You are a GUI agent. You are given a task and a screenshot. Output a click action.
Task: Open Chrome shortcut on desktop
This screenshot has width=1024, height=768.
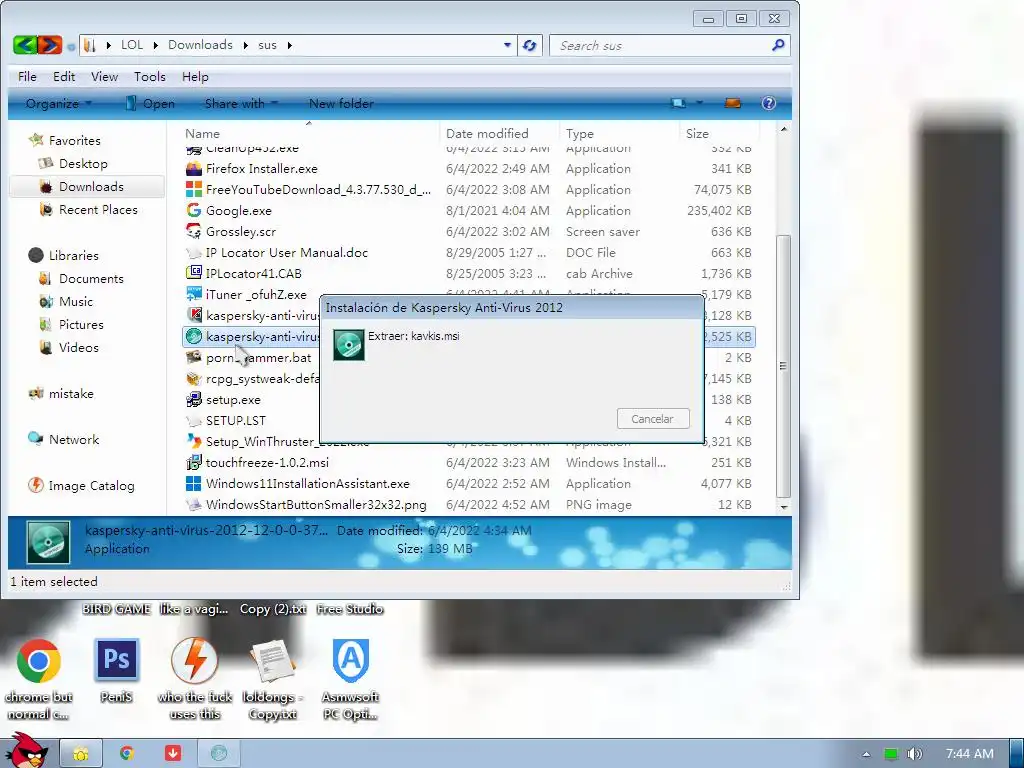tap(39, 661)
